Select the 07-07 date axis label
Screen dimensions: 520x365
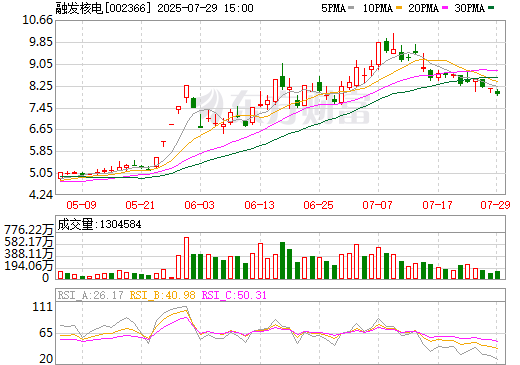point(378,205)
